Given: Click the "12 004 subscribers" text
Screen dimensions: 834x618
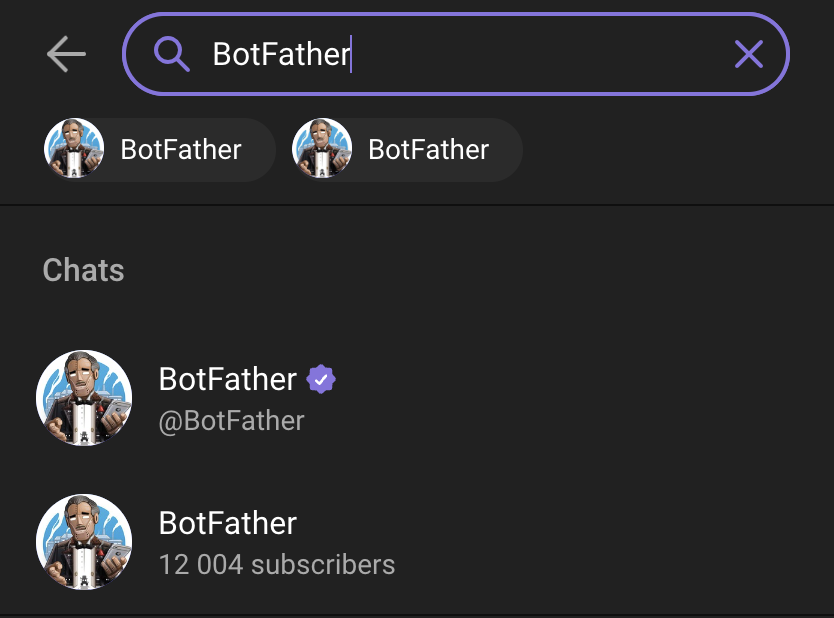Looking at the screenshot, I should (277, 565).
